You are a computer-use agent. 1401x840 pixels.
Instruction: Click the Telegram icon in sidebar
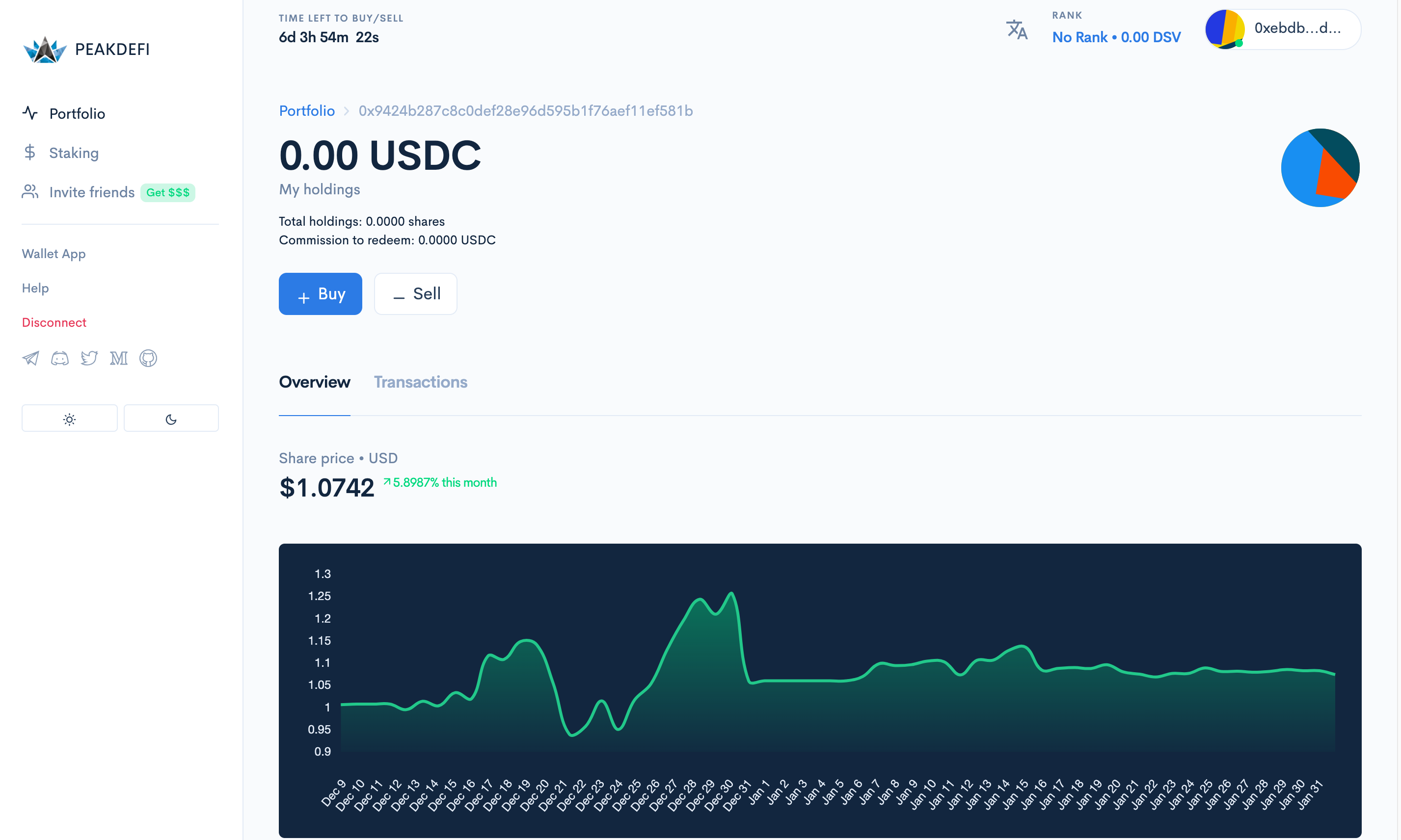[x=30, y=358]
